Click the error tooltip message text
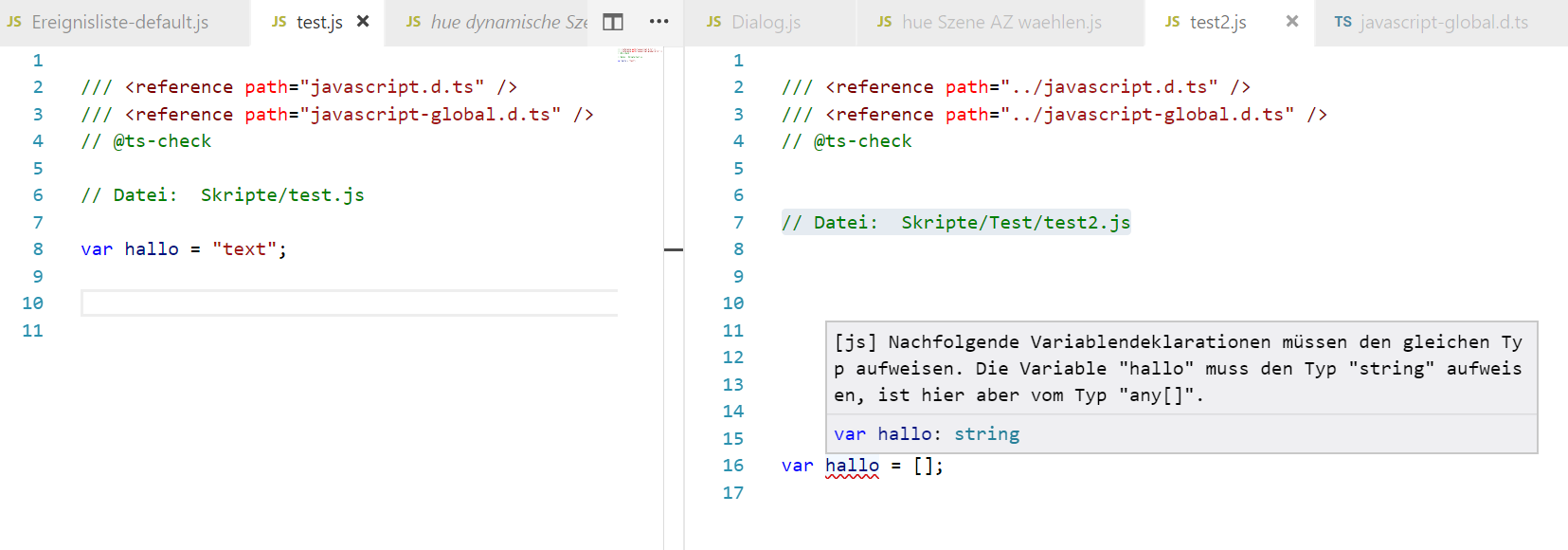The height and width of the screenshot is (550, 1568). click(1179, 369)
